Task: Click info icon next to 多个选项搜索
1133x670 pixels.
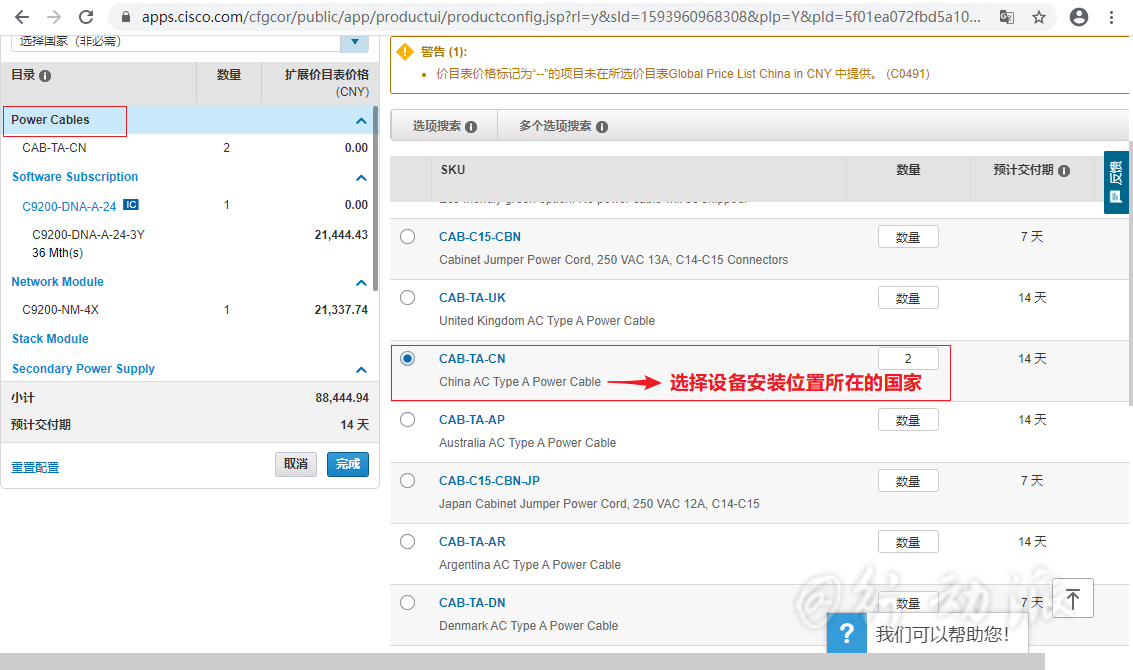Action: coord(602,127)
